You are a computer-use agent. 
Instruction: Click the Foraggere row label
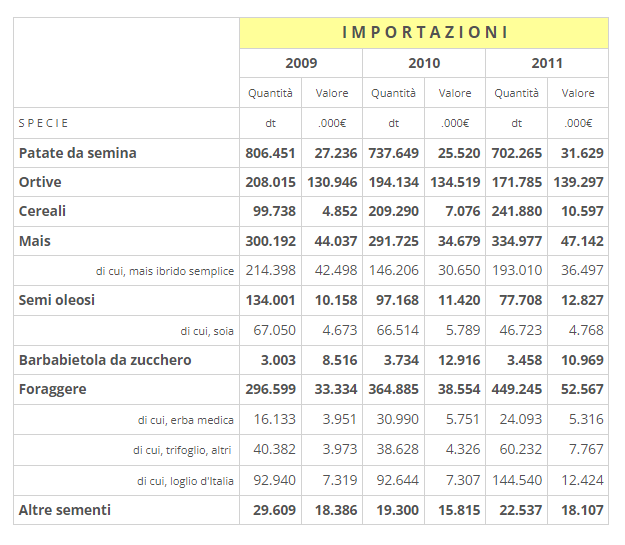coord(52,389)
